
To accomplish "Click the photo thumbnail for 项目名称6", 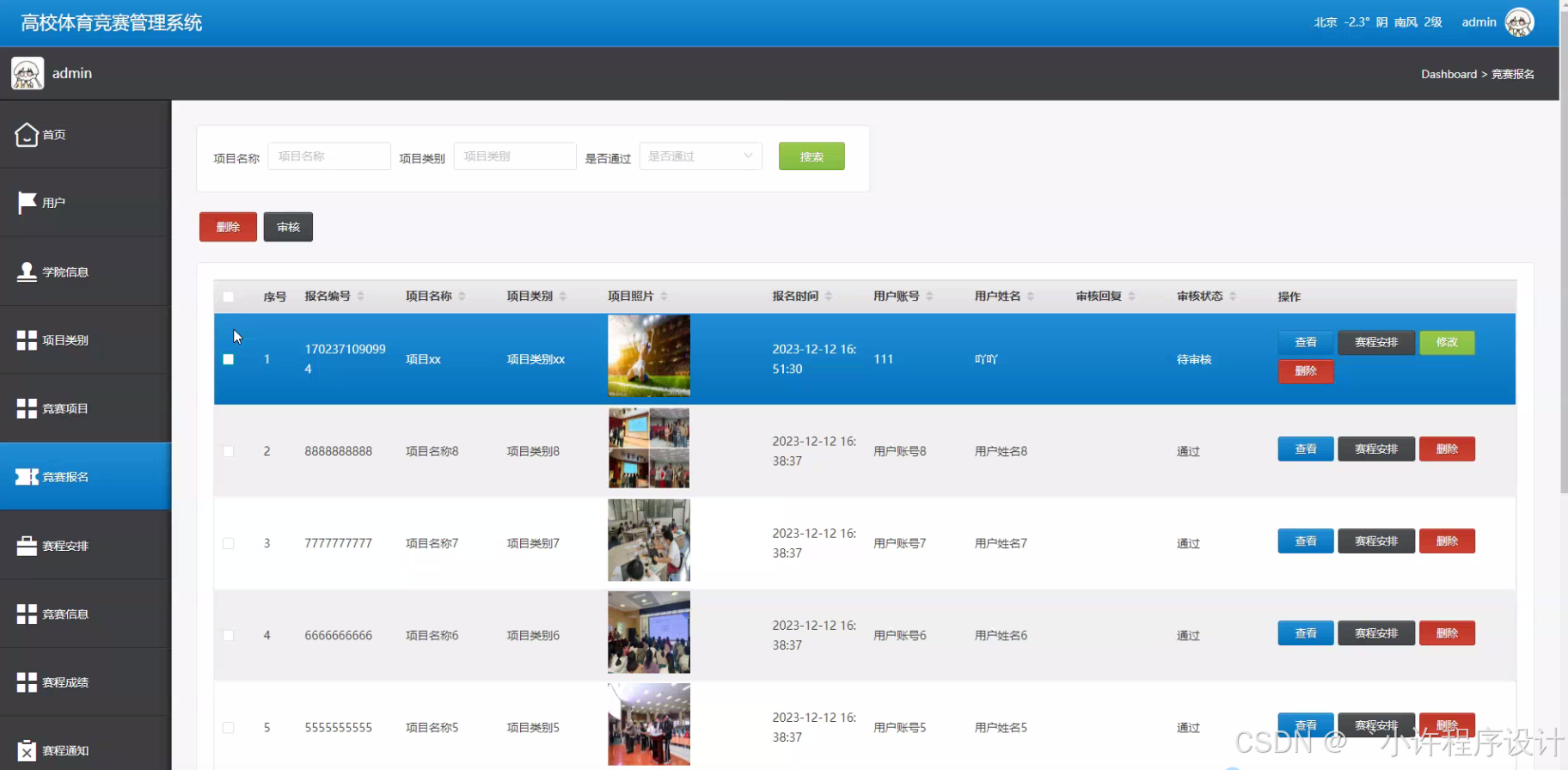I will [649, 632].
